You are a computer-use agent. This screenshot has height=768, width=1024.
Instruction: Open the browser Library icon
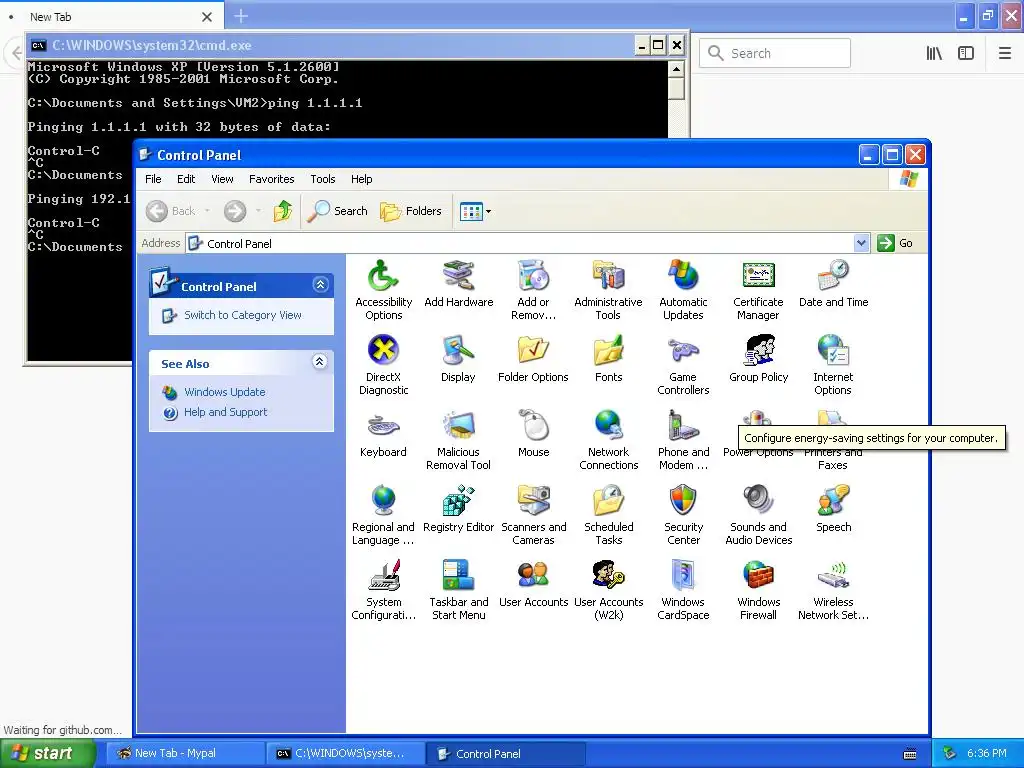point(934,53)
